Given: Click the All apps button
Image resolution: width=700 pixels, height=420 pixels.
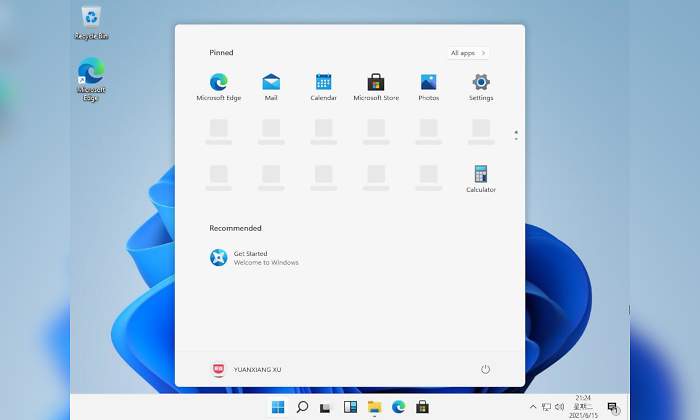Looking at the screenshot, I should click(468, 53).
